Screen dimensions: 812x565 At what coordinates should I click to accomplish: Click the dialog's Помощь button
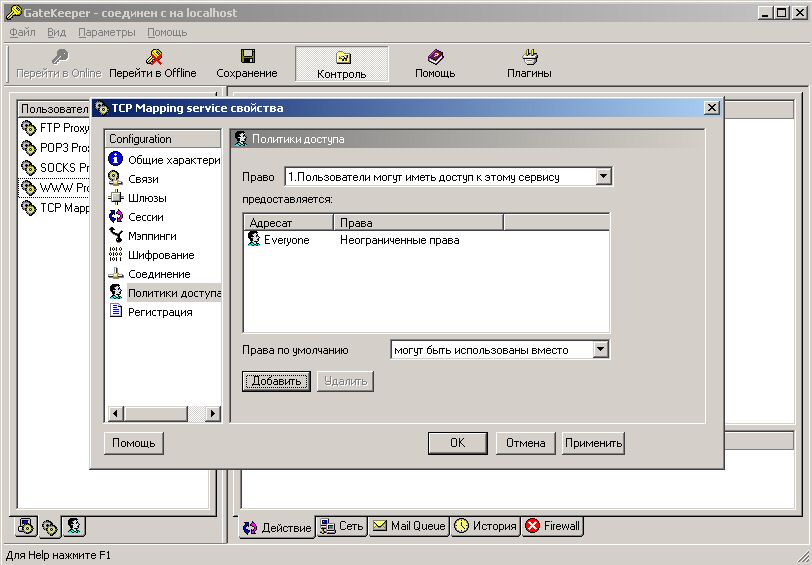[134, 443]
